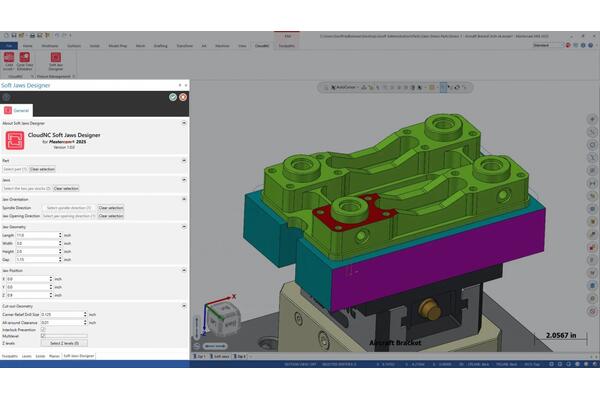Click AutoCursor in the selection bar
Image resolution: width=600 pixels, height=400 pixels.
pos(343,87)
